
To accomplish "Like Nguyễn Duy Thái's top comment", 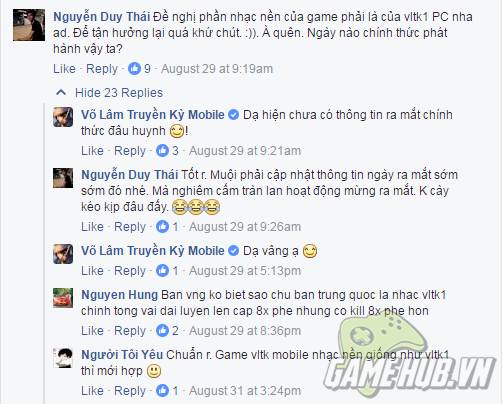I will pos(64,69).
